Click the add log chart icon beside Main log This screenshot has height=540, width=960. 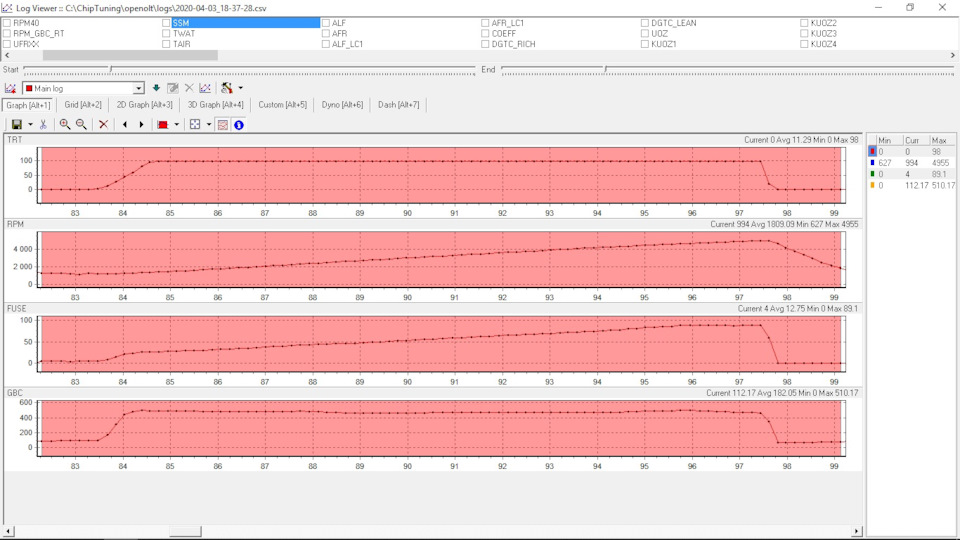pos(10,88)
